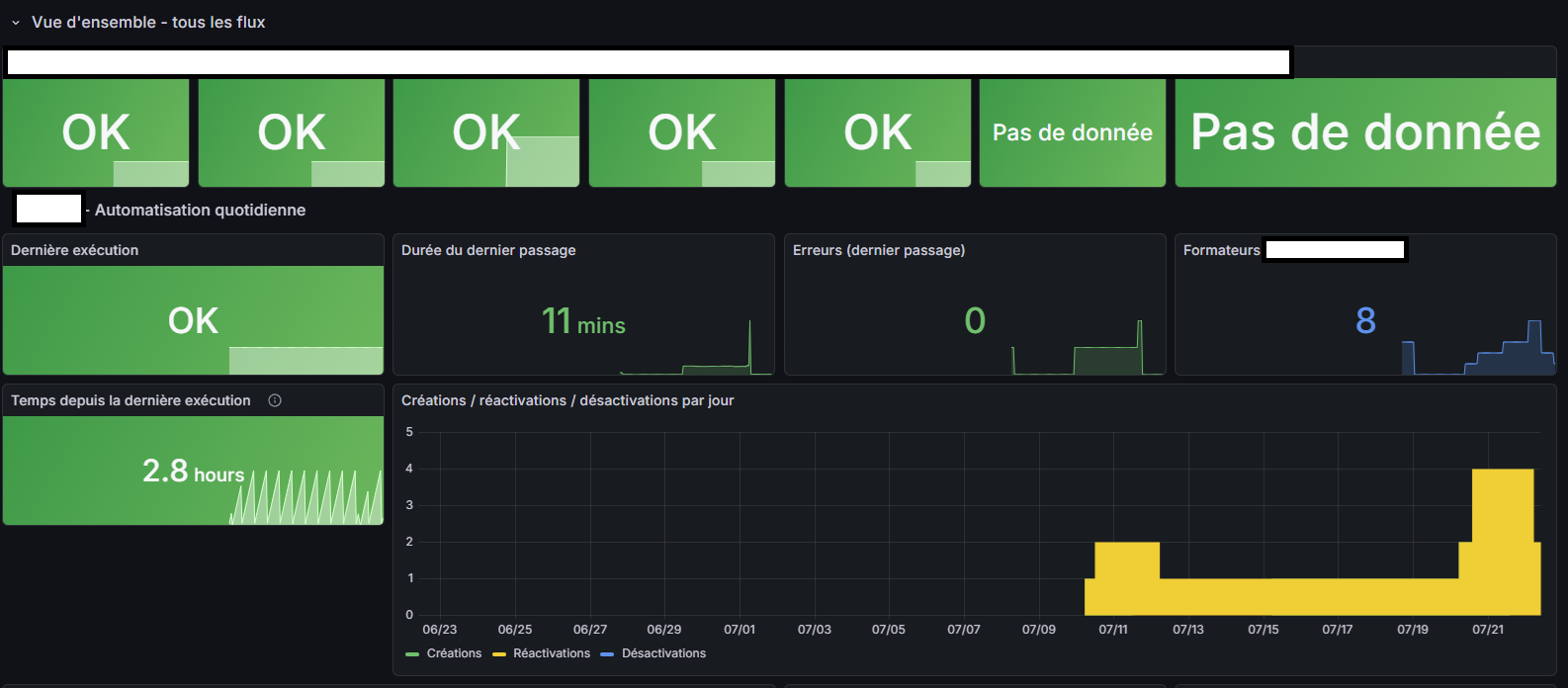The width and height of the screenshot is (1568, 688).
Task: Click the yellow bar peak near 07/11
Action: pos(1127,578)
